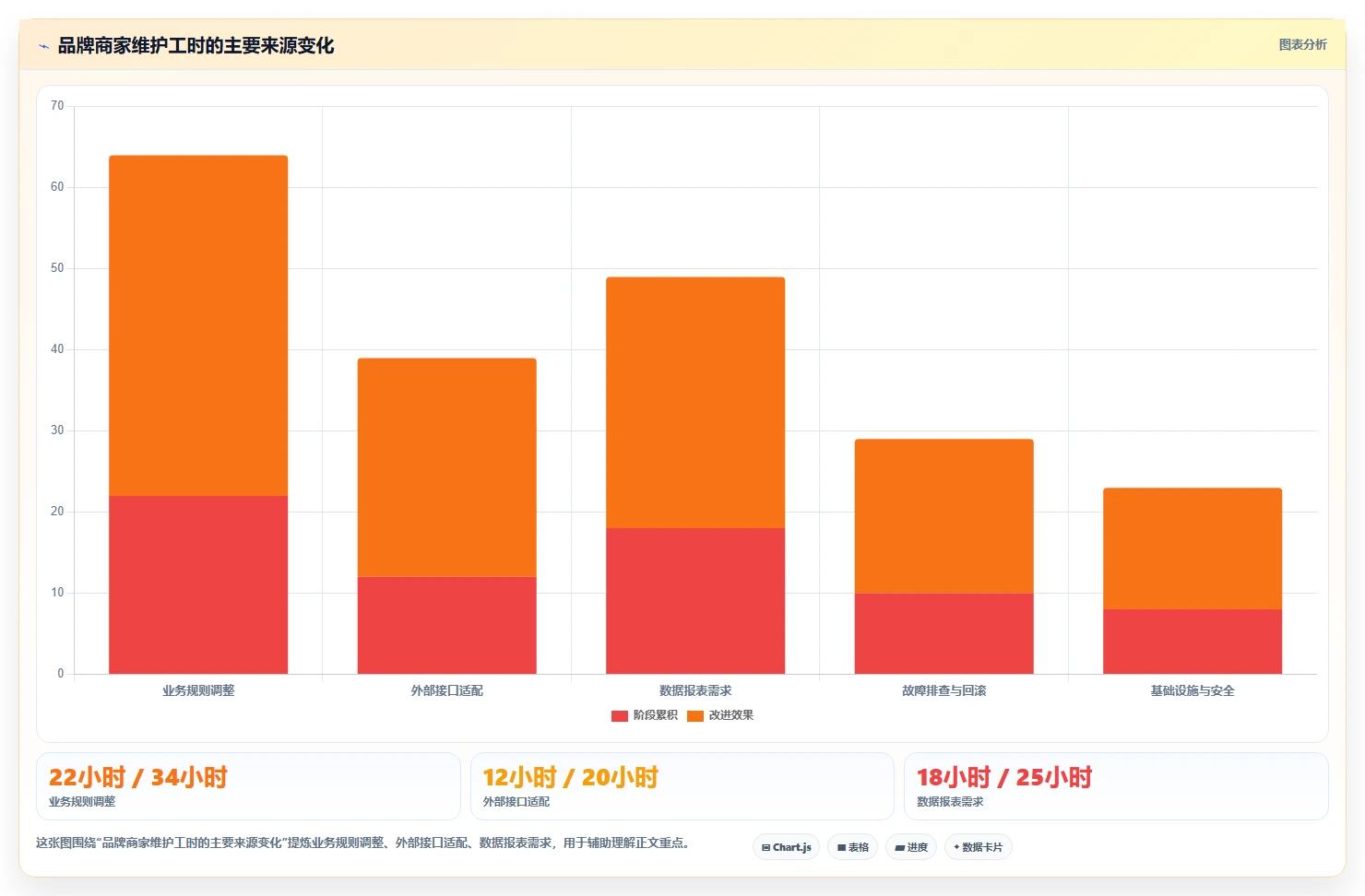Viewport: 1365px width, 896px height.
Task: Click the red bar segment for 业务规则调整
Action: 198,584
